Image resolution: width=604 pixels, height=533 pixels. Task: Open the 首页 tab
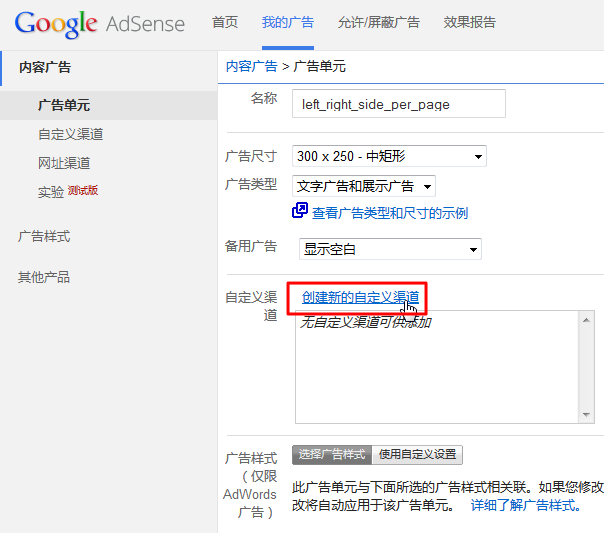(x=225, y=22)
